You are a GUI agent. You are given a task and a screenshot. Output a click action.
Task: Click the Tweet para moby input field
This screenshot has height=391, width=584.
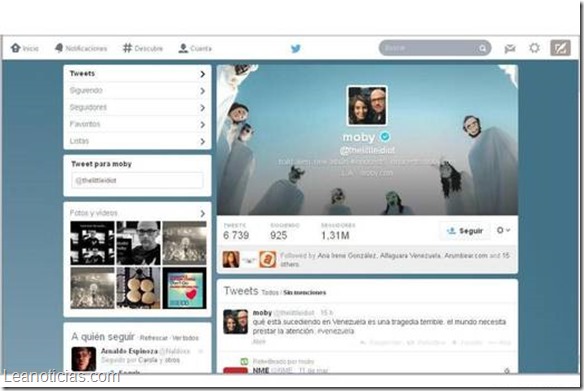click(137, 180)
